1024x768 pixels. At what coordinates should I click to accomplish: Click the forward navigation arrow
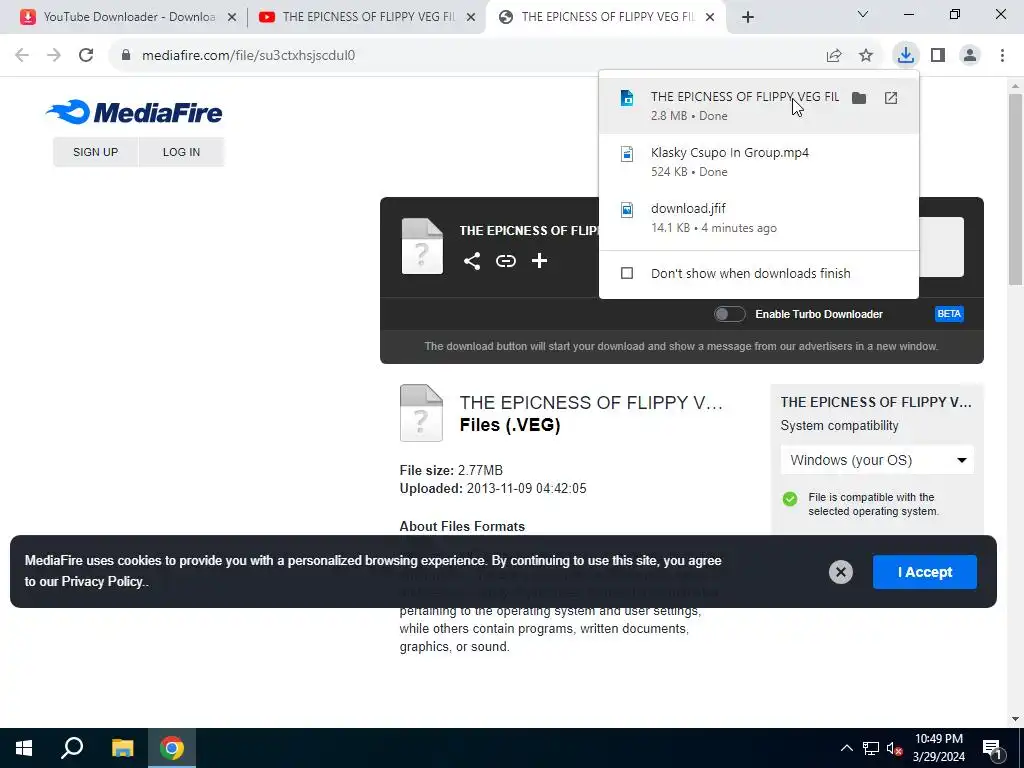tap(54, 56)
